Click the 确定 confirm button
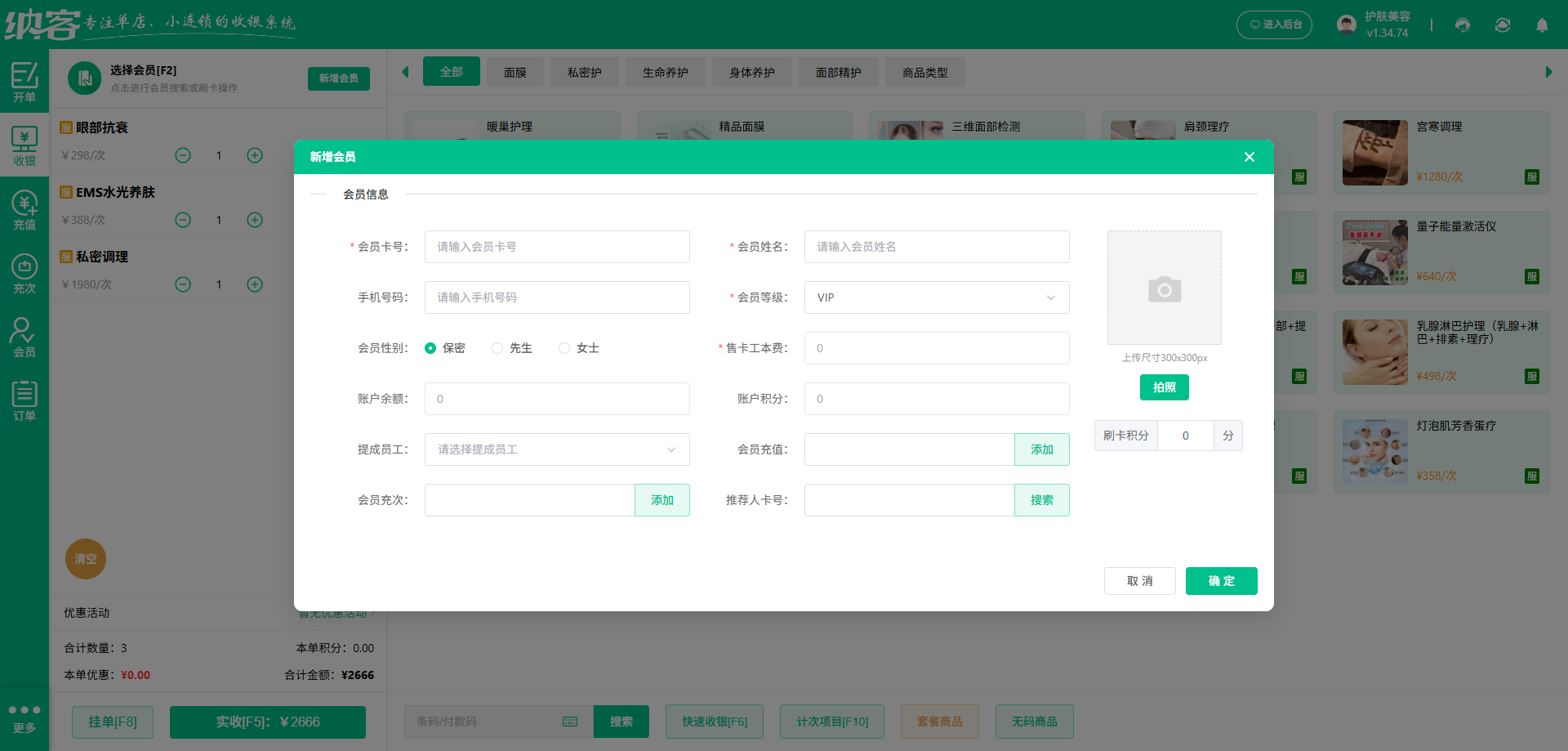The width and height of the screenshot is (1568, 751). [1222, 581]
